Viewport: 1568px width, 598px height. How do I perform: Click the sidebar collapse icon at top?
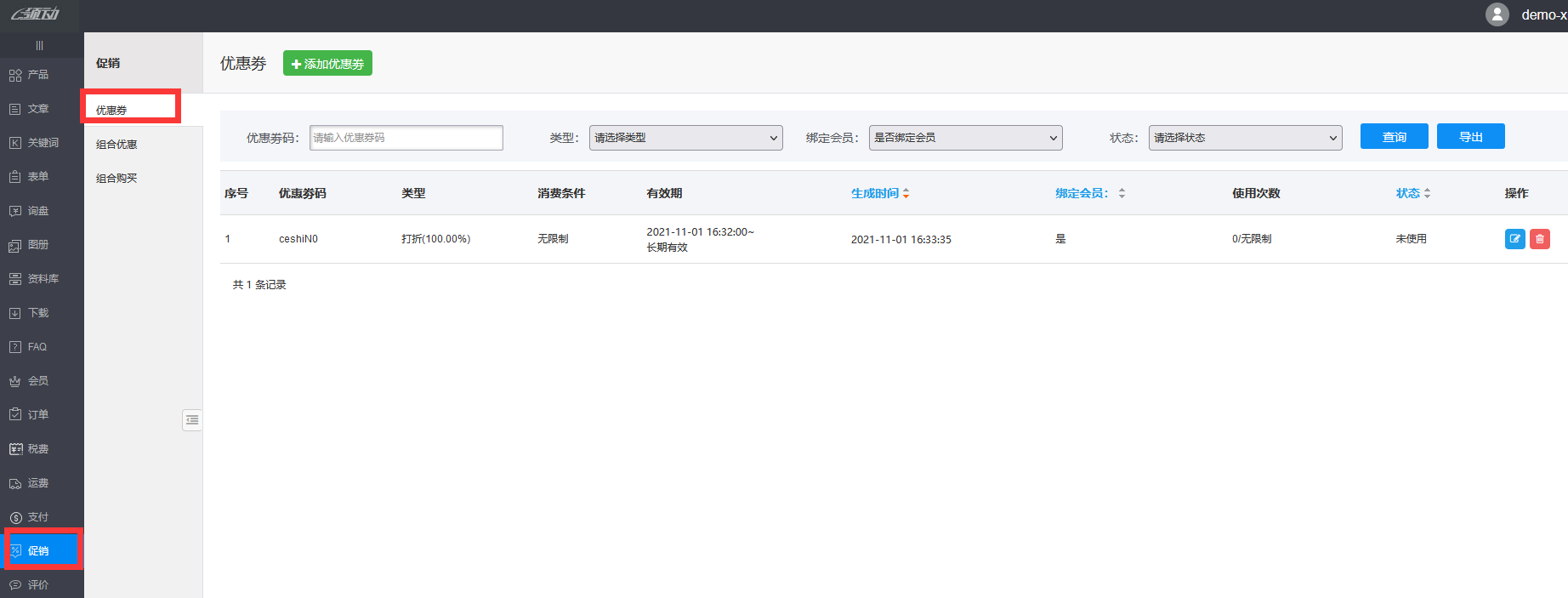[x=39, y=46]
